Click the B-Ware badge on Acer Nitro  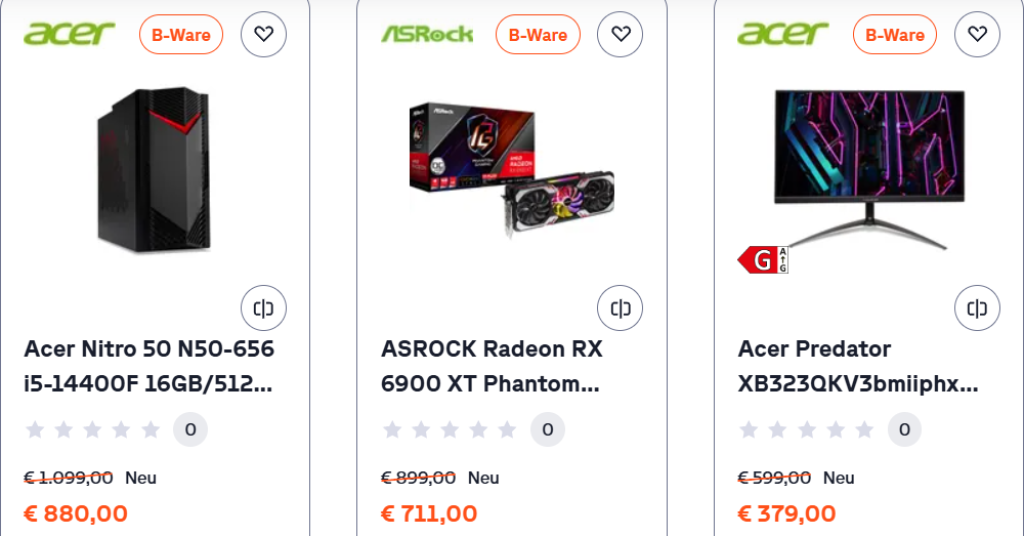181,35
